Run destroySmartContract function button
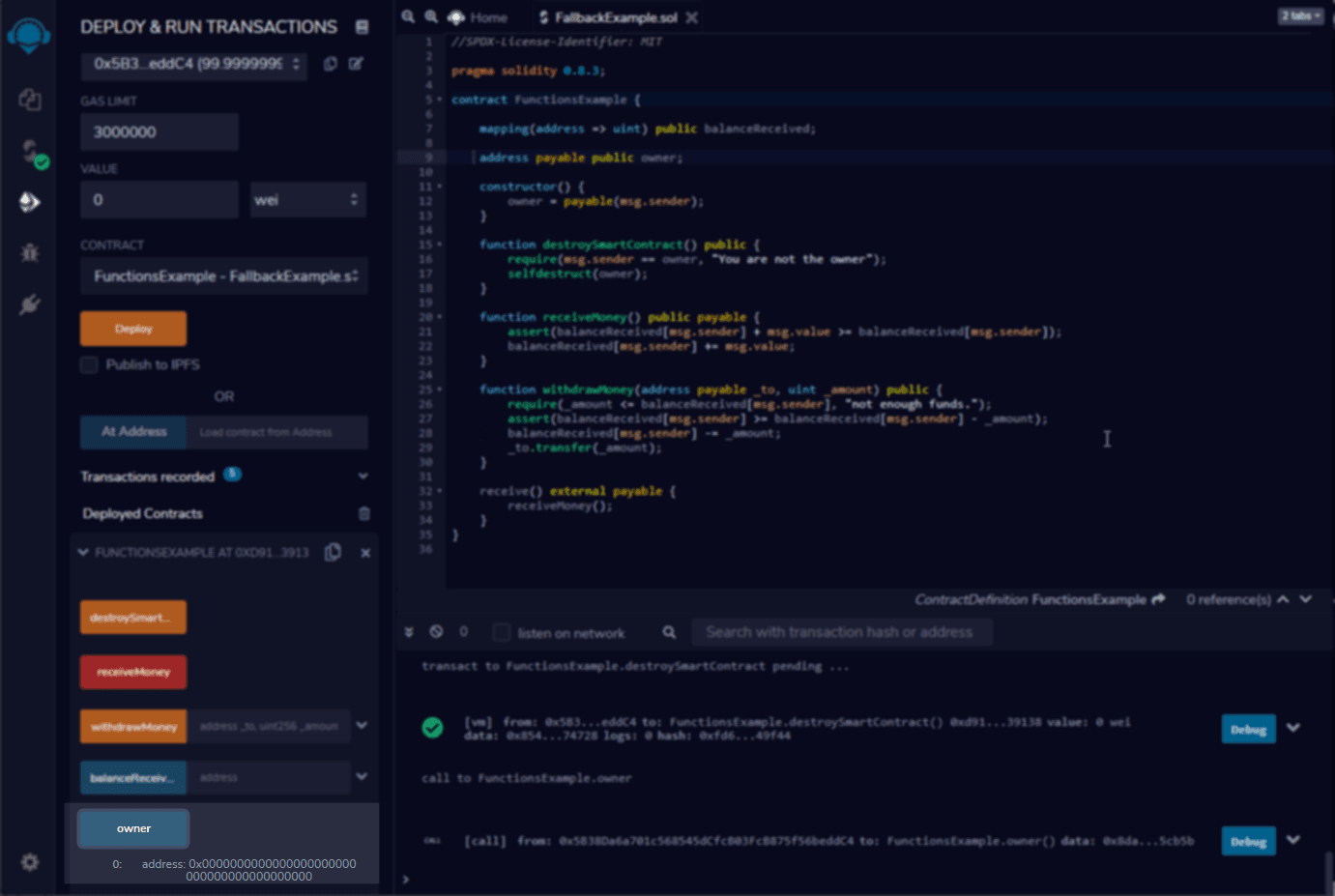 (133, 618)
